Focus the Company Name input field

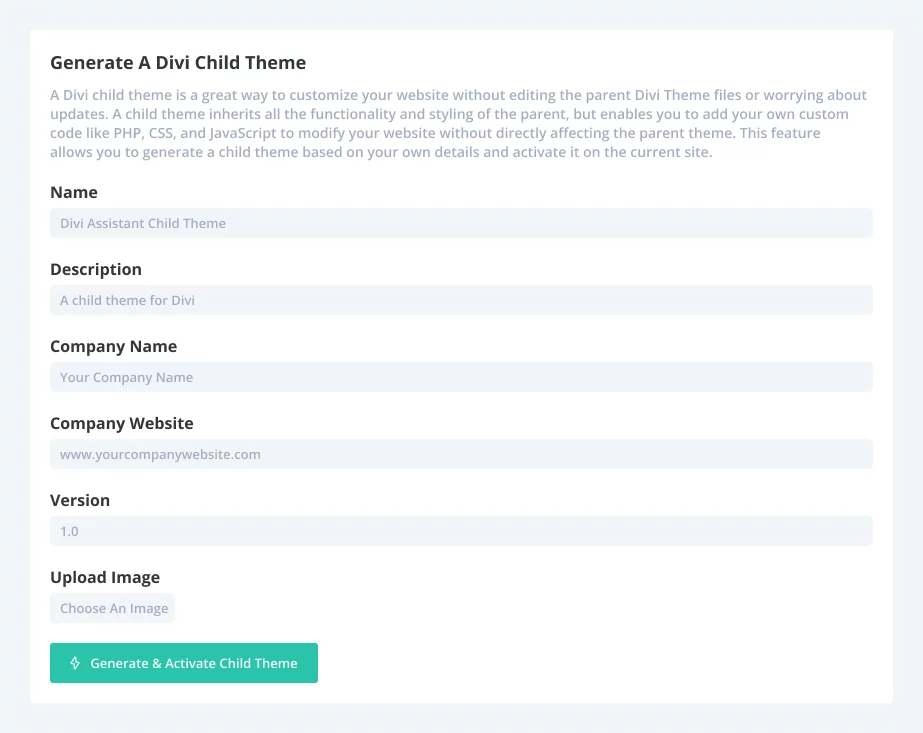tap(461, 377)
